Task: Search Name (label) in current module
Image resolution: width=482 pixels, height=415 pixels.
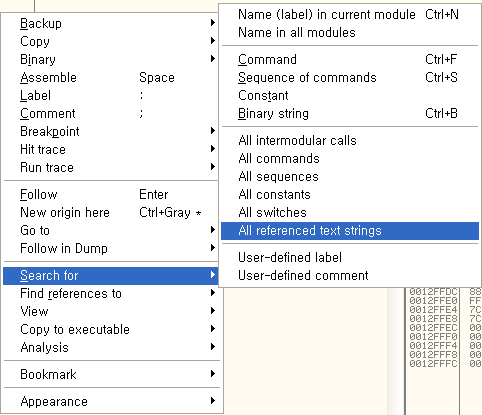Action: pos(350,14)
